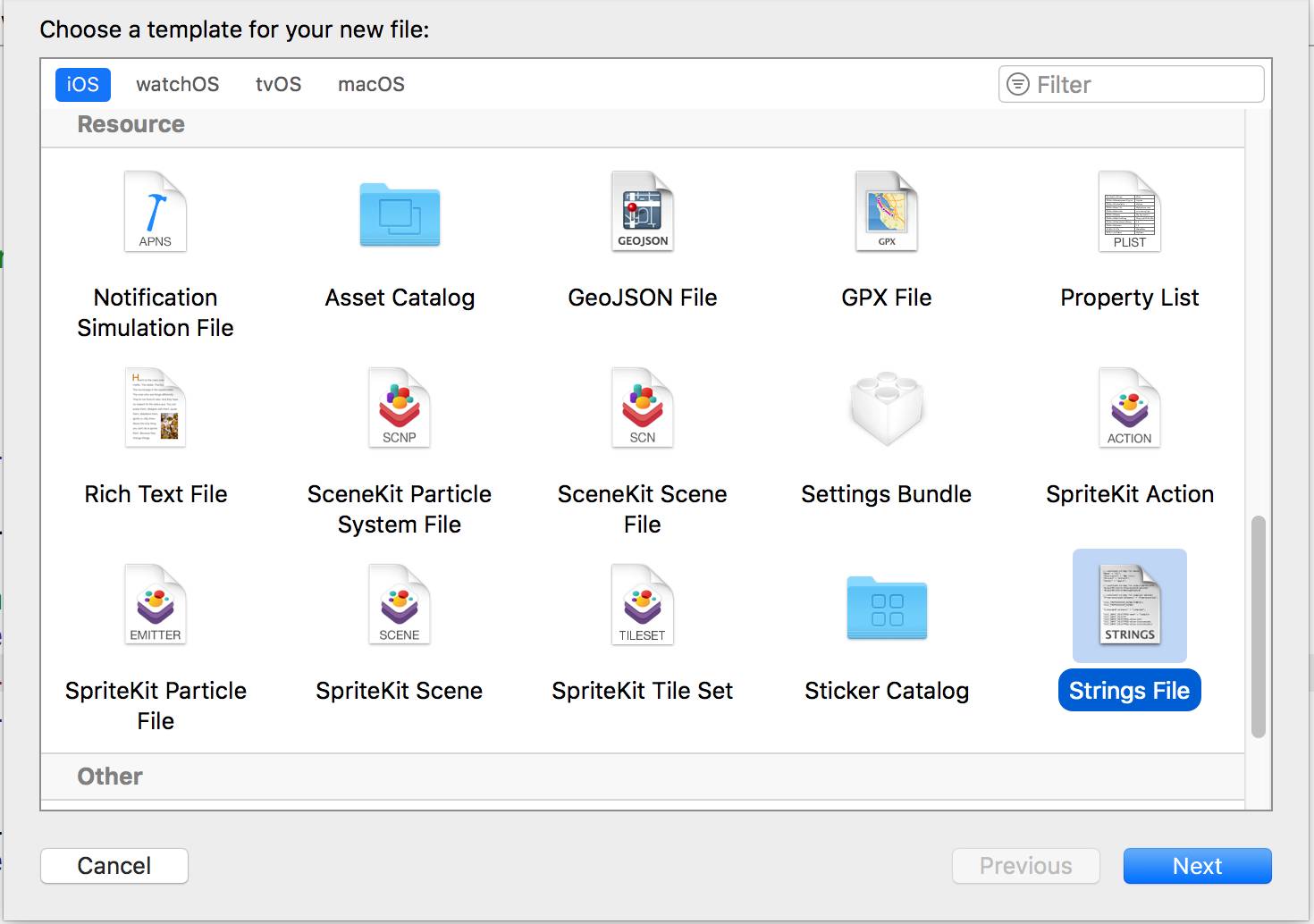Show the macOS templates tab
The height and width of the screenshot is (924, 1314).
coord(372,84)
